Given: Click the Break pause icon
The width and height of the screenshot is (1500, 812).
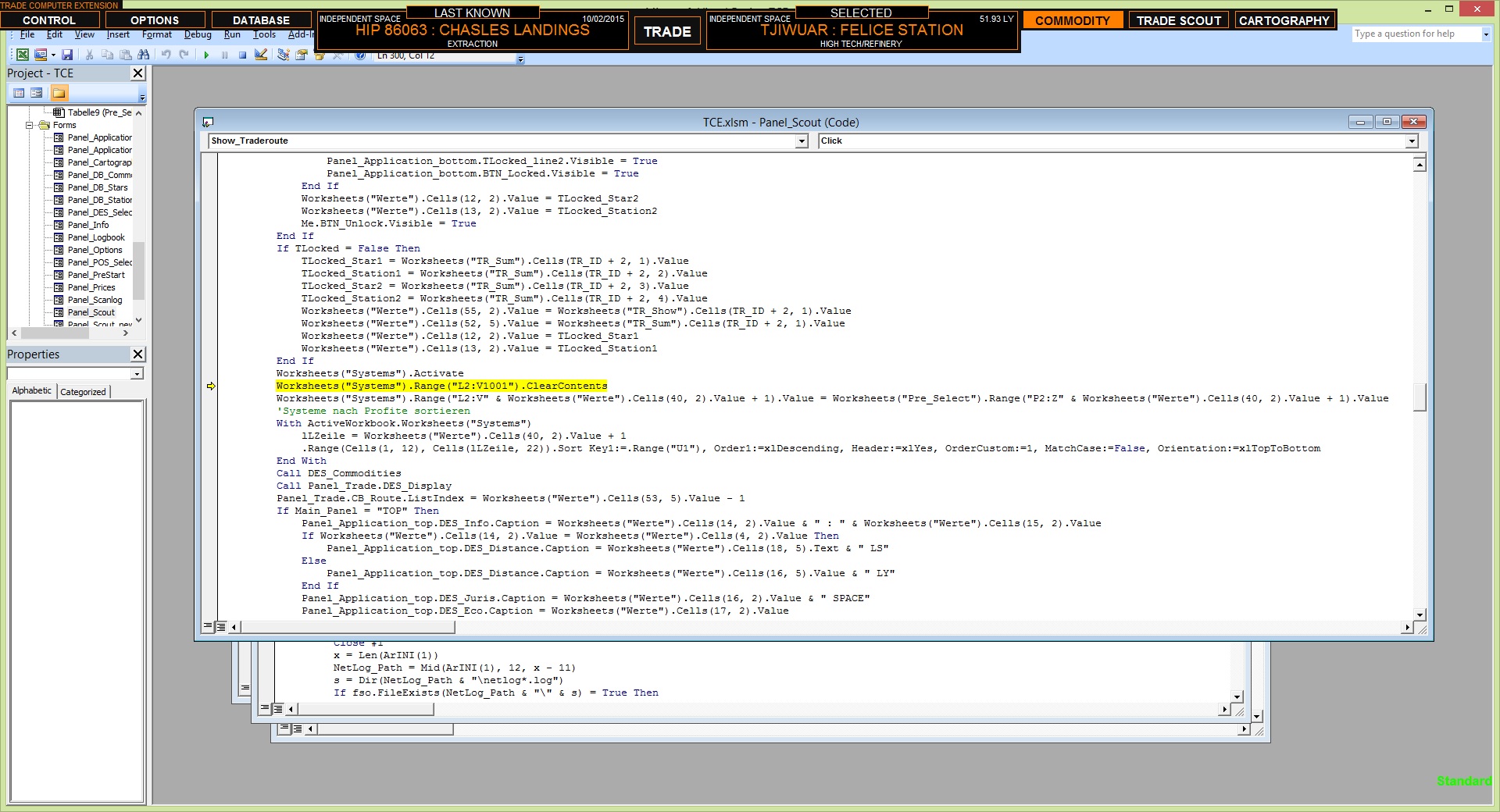Looking at the screenshot, I should click(225, 55).
